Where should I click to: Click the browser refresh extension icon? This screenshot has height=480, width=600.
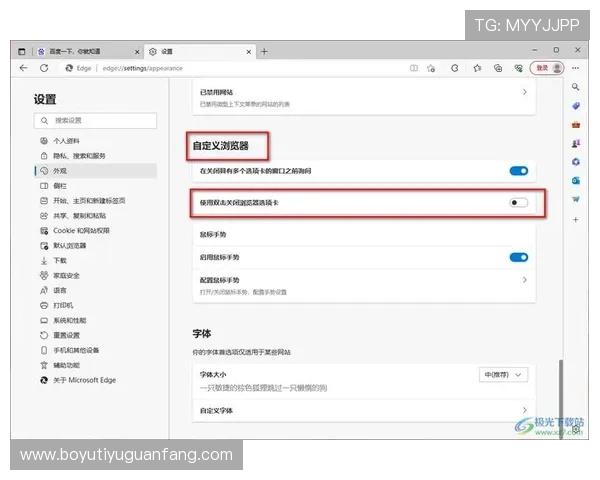coord(455,68)
